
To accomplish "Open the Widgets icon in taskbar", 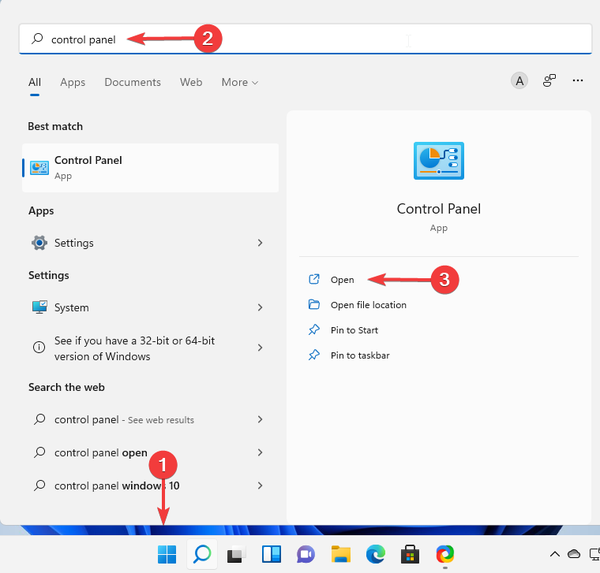I will click(x=270, y=554).
